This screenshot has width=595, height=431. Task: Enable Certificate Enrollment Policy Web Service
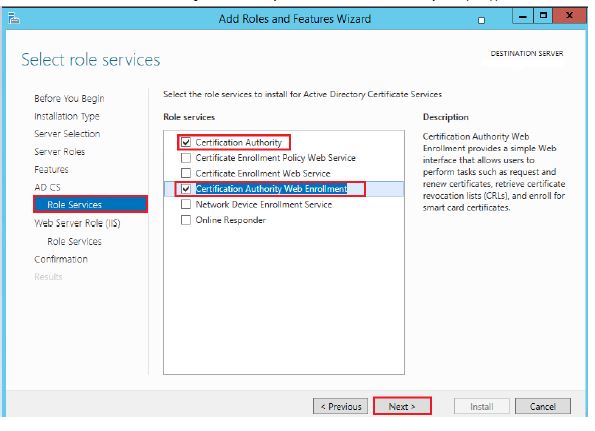coord(186,157)
